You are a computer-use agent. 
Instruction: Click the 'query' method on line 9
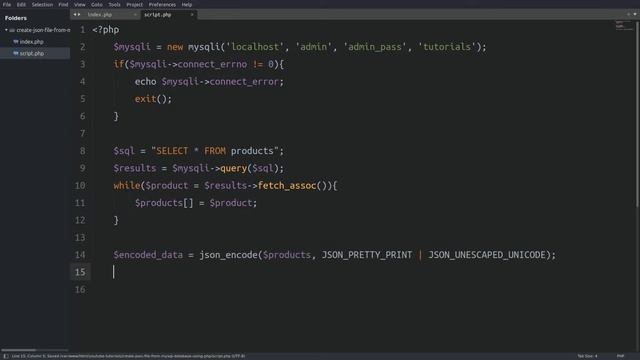point(233,169)
